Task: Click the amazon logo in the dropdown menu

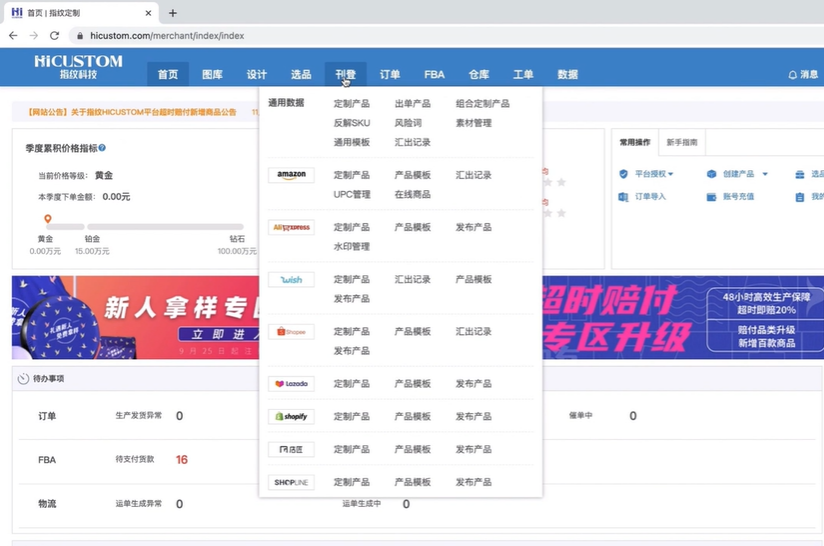Action: tap(291, 175)
